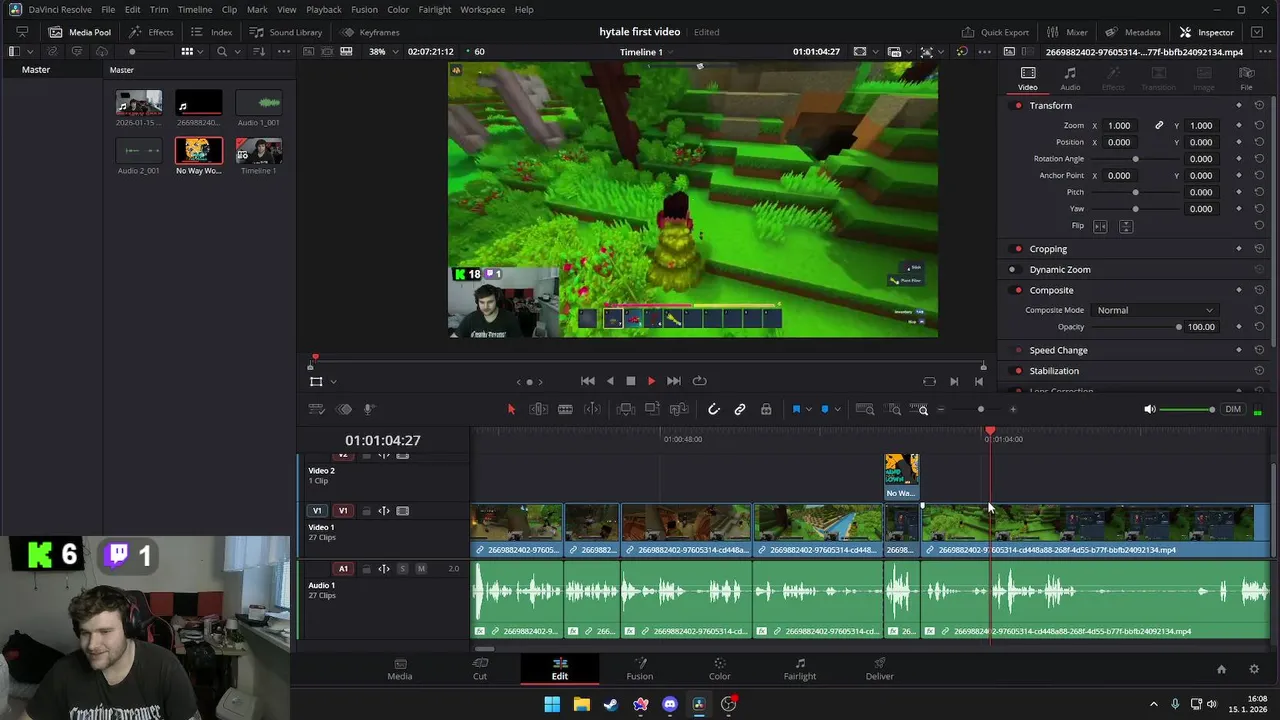The width and height of the screenshot is (1280, 720).
Task: Select the No Way Wo... media thumbnail
Action: point(198,151)
